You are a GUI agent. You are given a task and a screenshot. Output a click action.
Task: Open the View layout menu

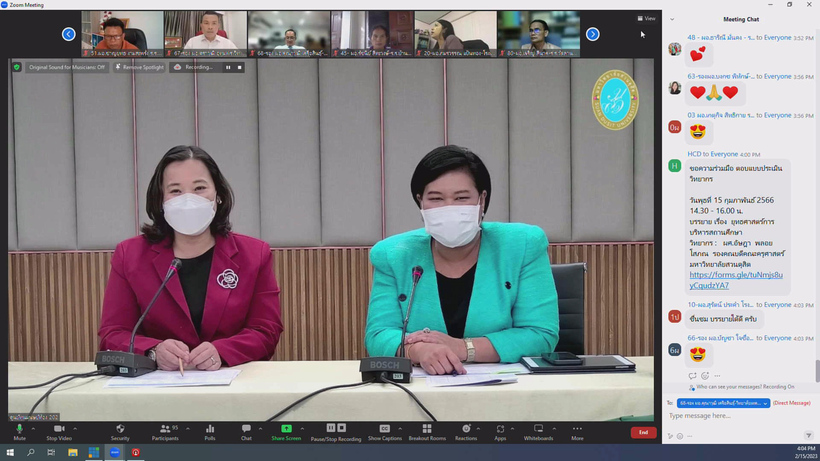(x=646, y=18)
